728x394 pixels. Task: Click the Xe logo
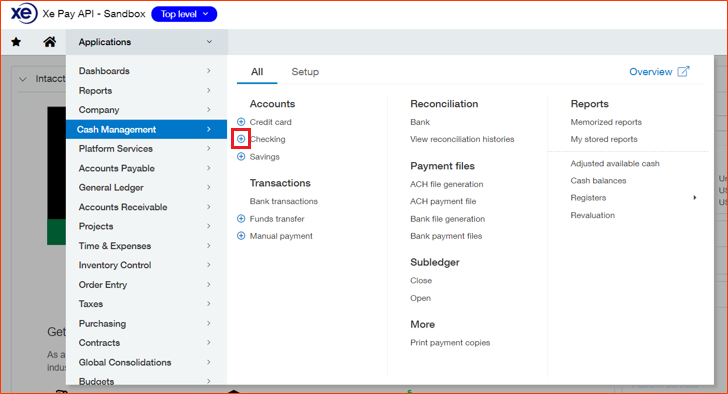point(24,13)
